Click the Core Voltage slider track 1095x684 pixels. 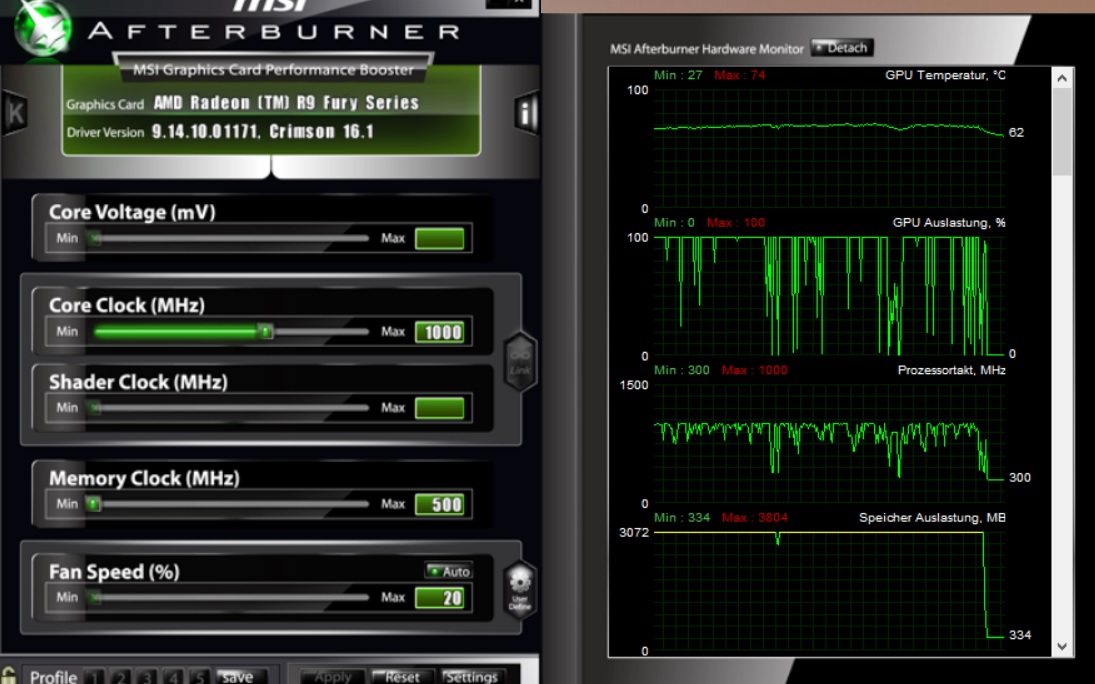point(230,238)
